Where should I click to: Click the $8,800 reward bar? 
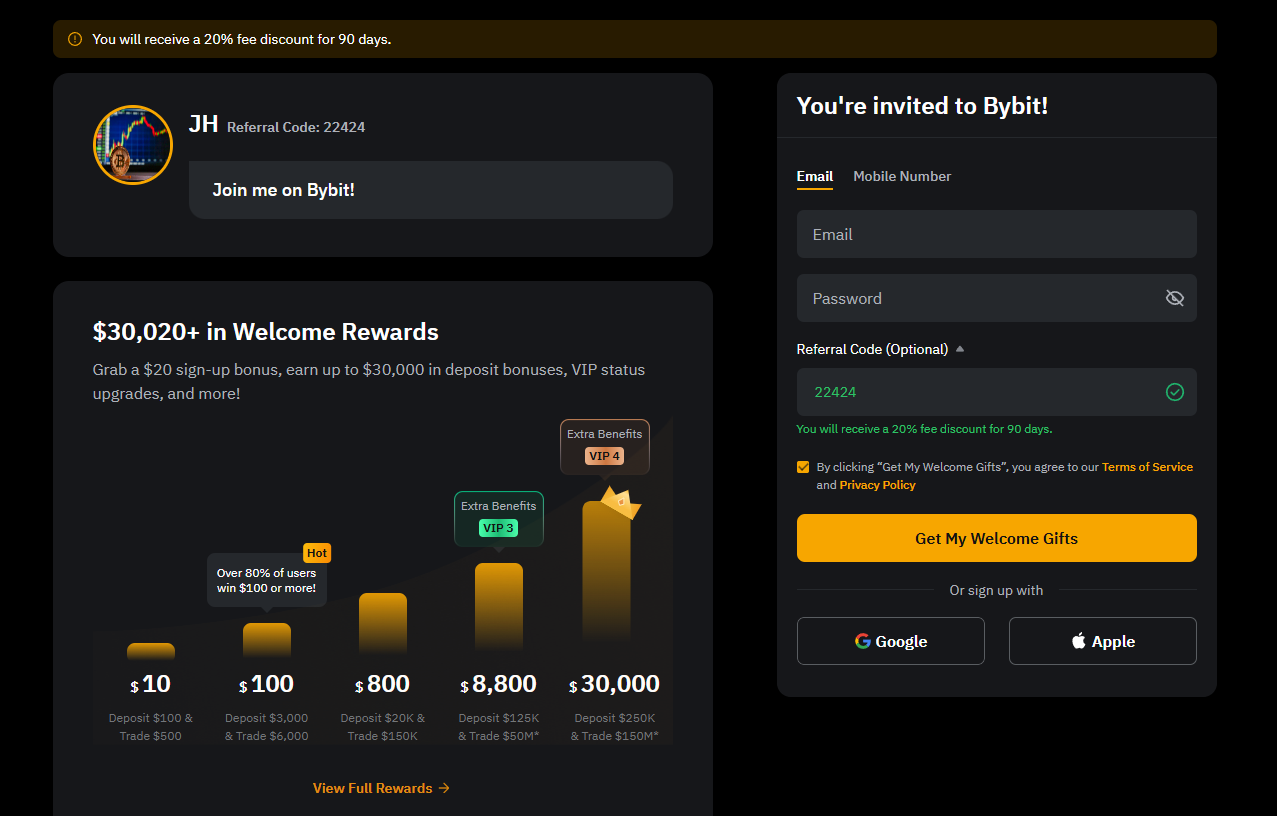point(499,609)
